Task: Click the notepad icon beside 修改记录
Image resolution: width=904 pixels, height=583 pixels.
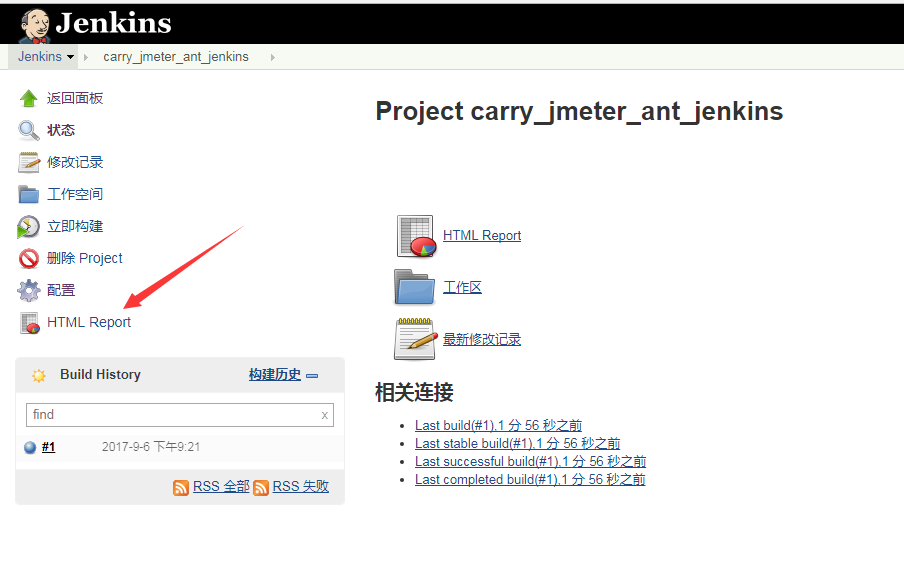Action: click(28, 163)
